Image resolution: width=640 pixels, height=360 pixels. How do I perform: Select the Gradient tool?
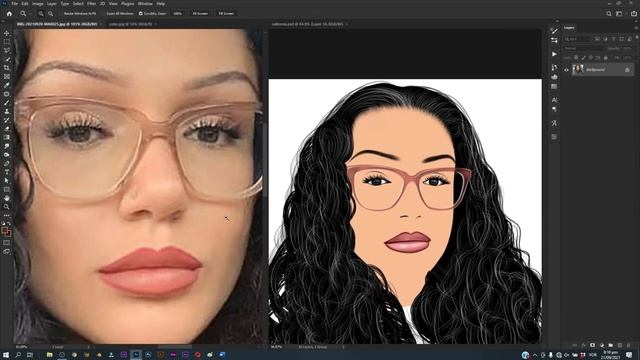pyautogui.click(x=7, y=137)
